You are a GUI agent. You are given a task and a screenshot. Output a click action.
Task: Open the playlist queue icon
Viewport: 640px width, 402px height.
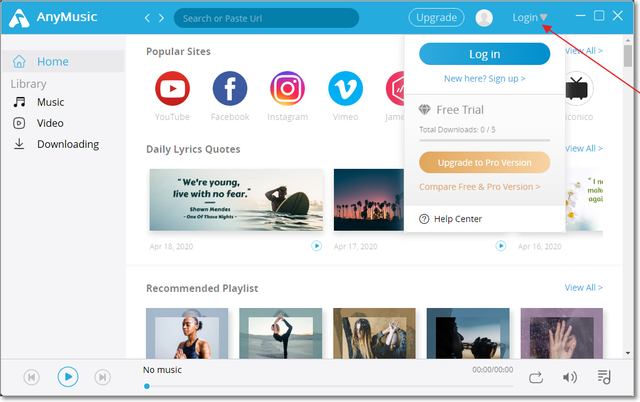[603, 377]
